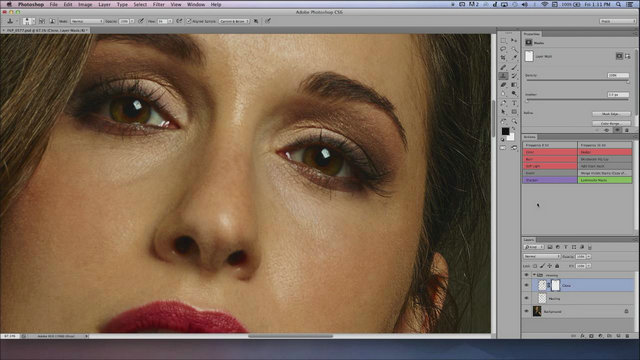This screenshot has width=640, height=360.
Task: Toggle the Aligned Sample checkbox
Action: click(x=189, y=21)
